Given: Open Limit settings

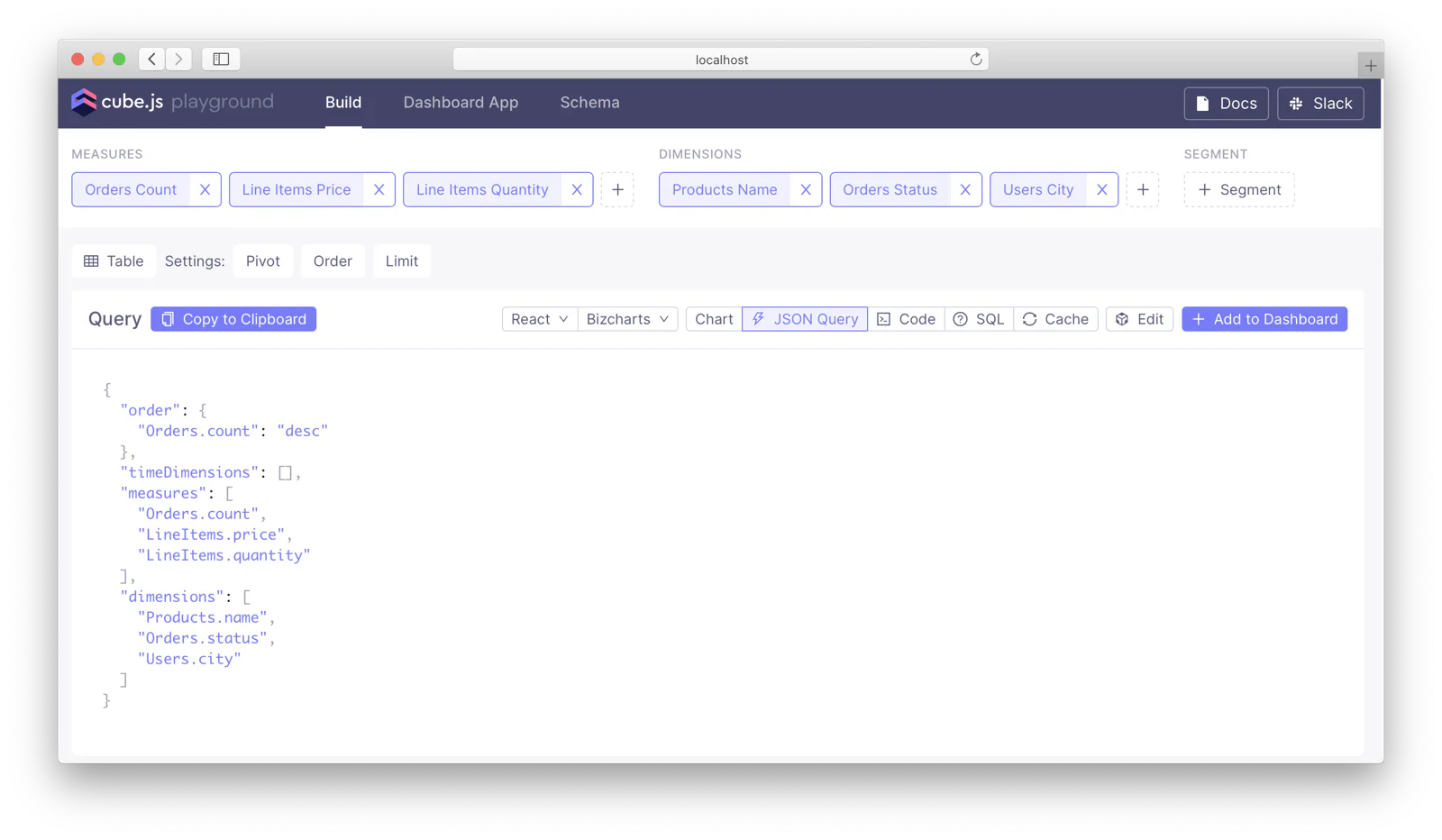Looking at the screenshot, I should [402, 261].
